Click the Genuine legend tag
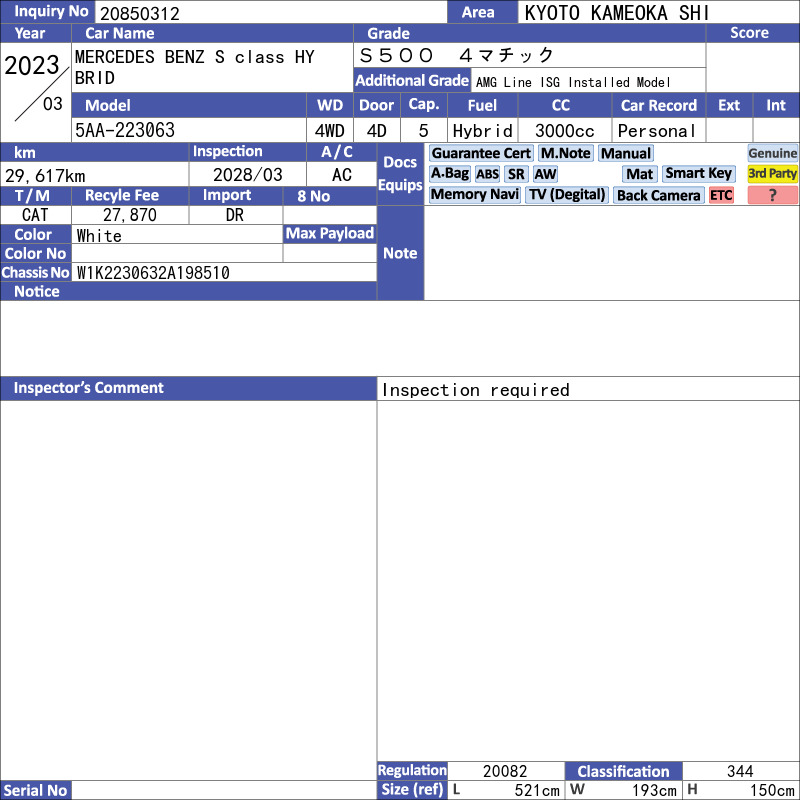 click(772, 153)
